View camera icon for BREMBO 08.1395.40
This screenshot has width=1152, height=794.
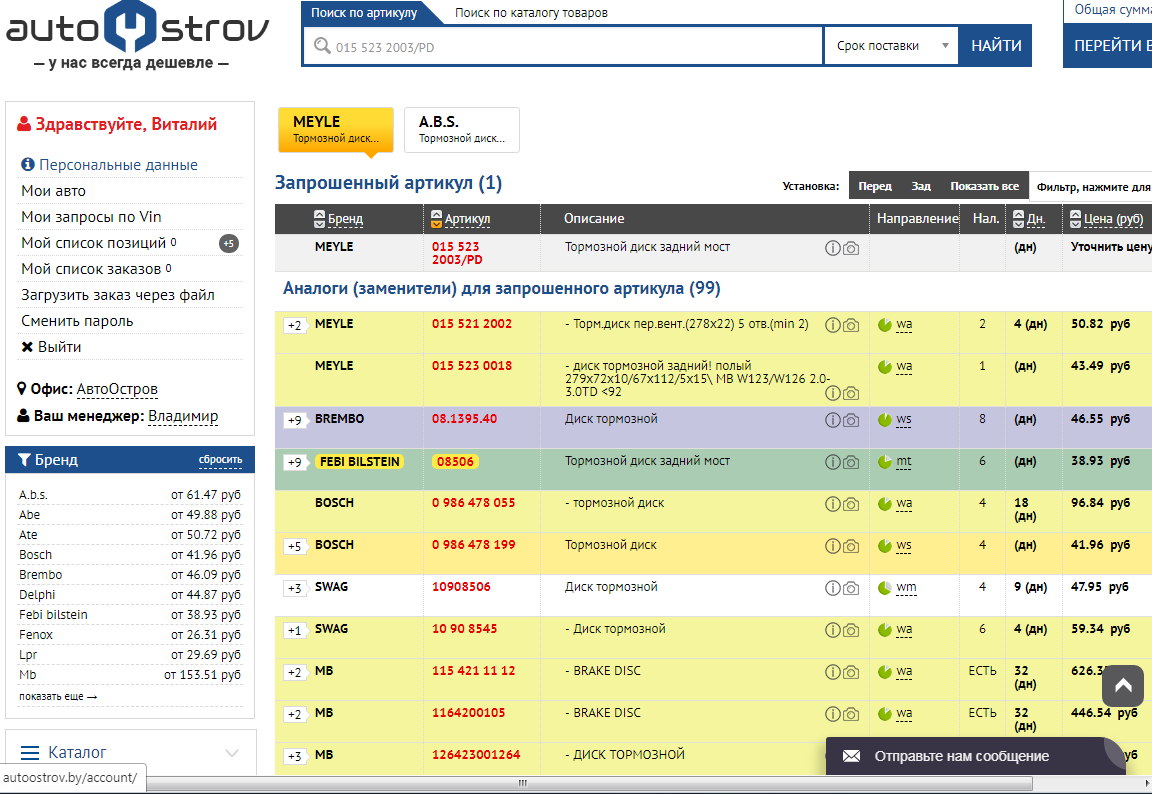coord(851,420)
